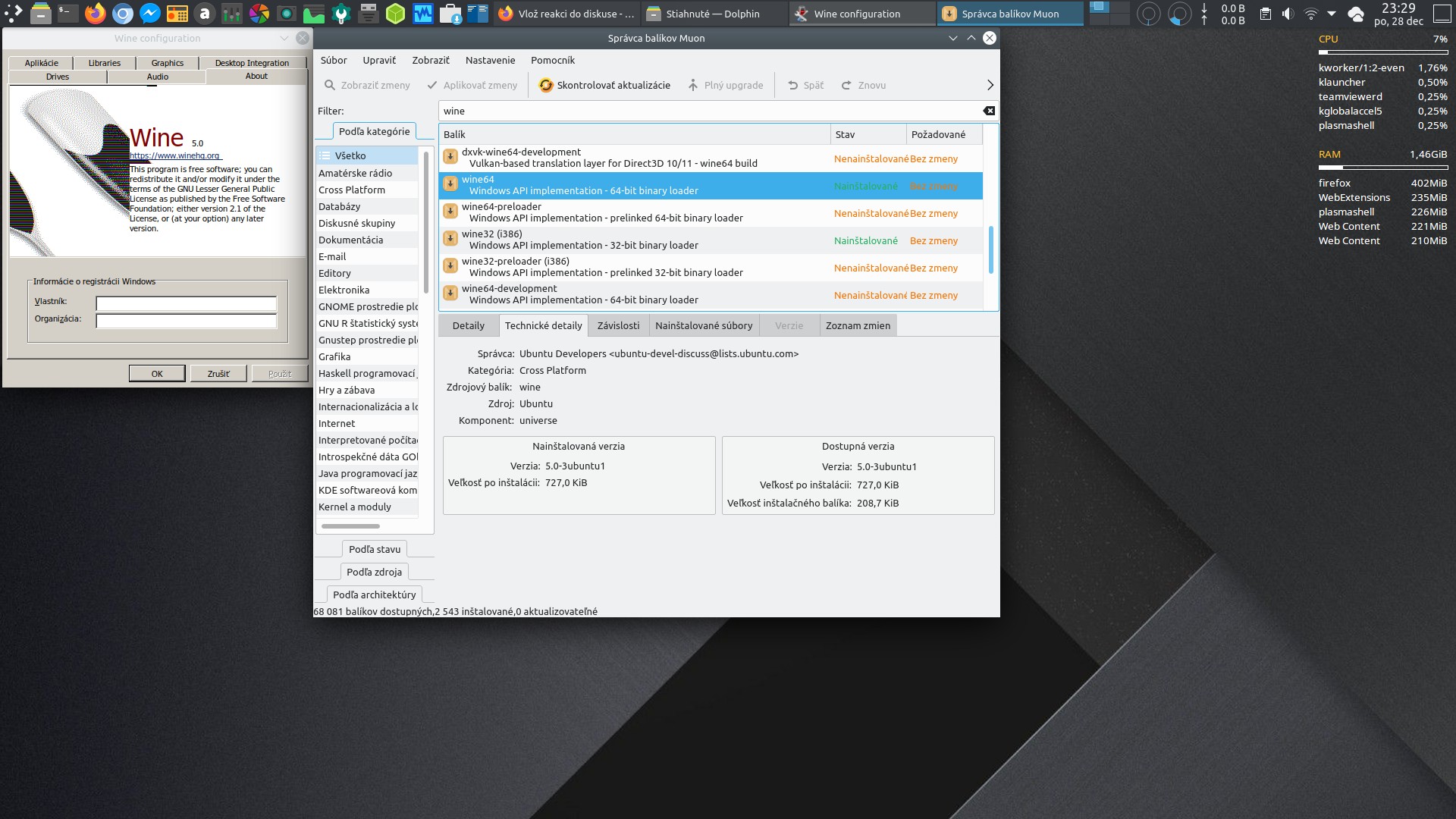
Task: Clear the wine filter text
Action: [x=989, y=111]
